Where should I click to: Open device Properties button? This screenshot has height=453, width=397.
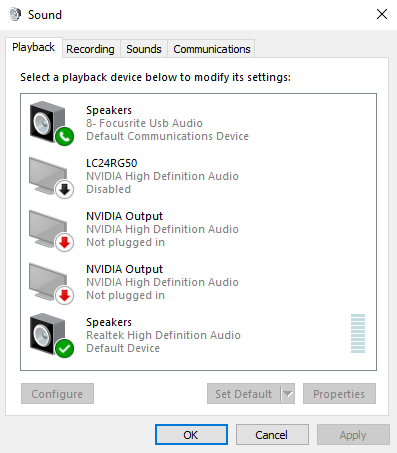(x=339, y=394)
